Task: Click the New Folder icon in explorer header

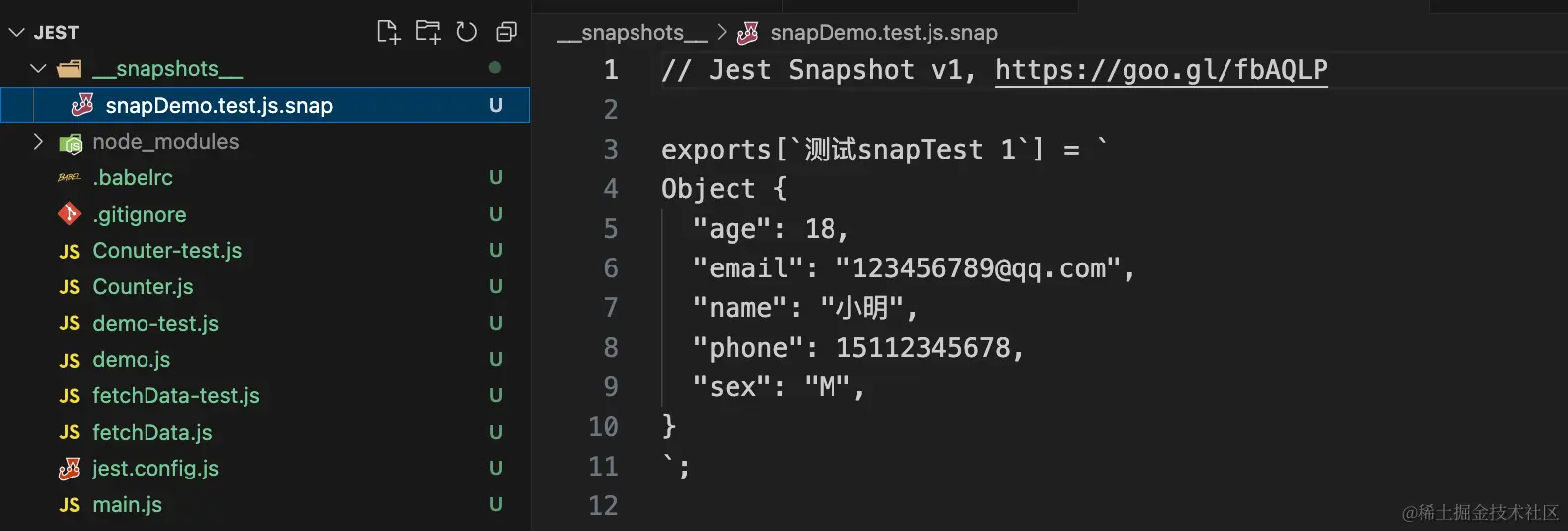Action: point(428,32)
